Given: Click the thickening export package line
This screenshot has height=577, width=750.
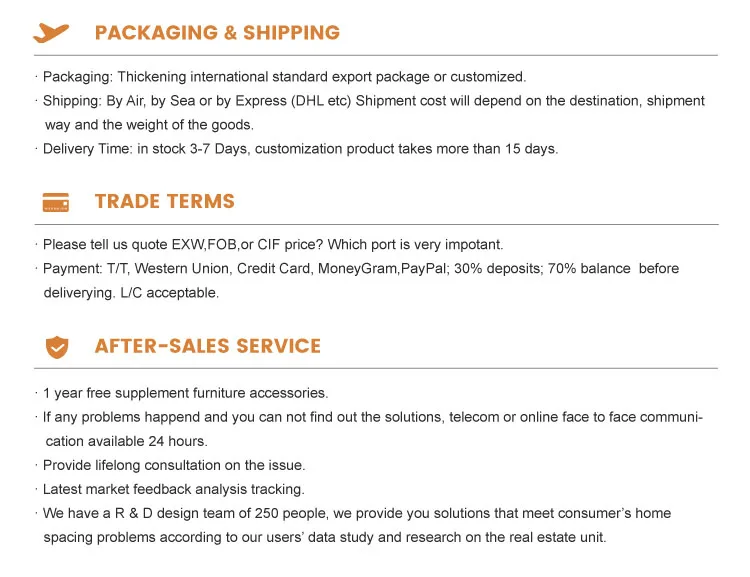Looking at the screenshot, I should tap(284, 77).
